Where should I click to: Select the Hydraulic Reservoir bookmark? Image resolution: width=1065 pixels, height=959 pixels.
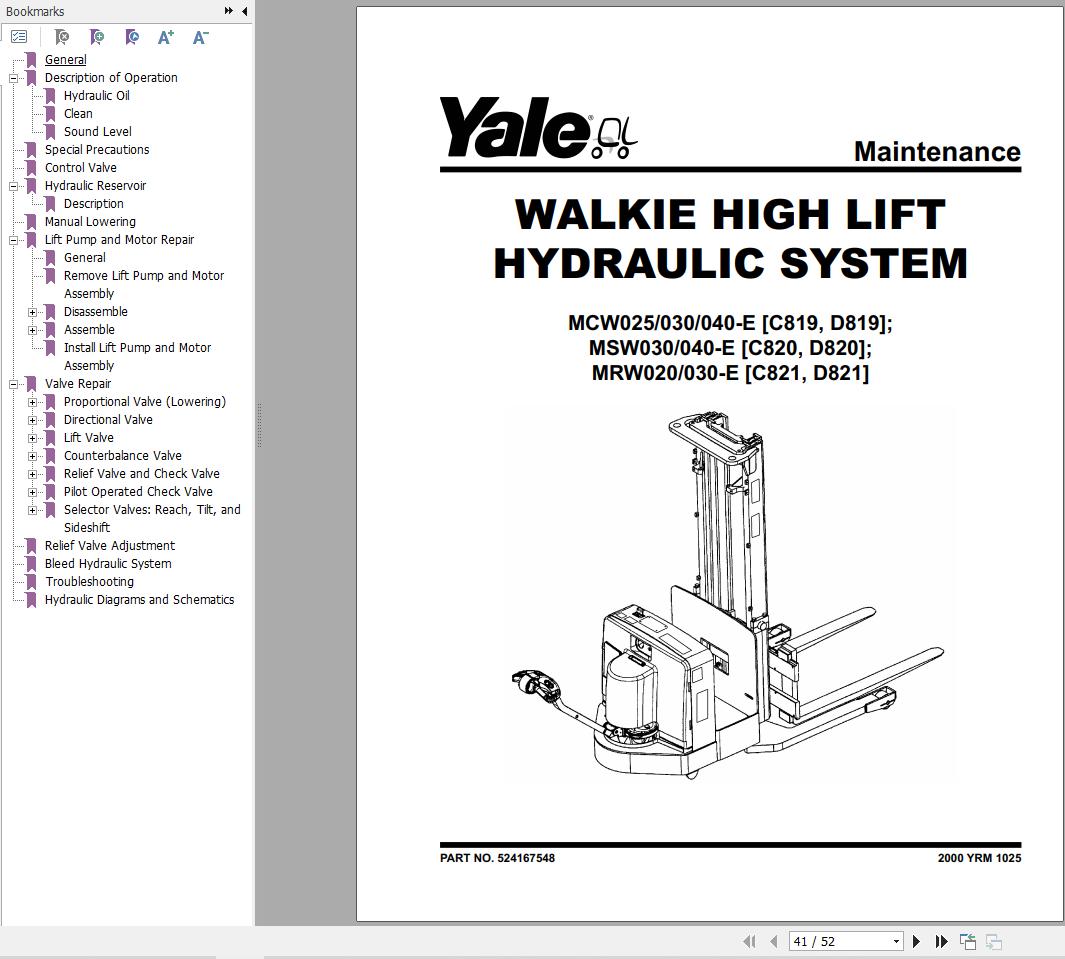point(95,185)
